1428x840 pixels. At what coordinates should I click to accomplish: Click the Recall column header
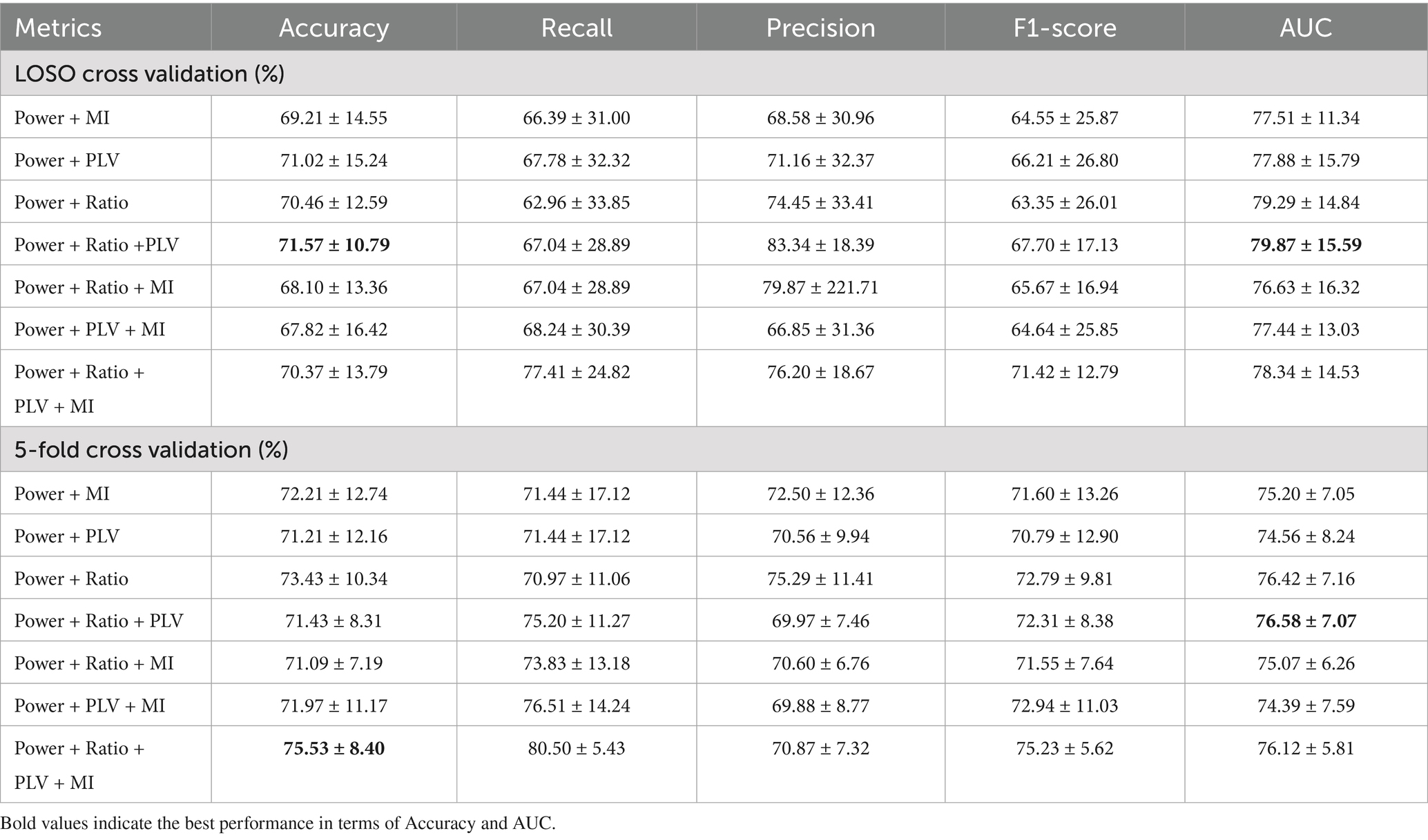(x=576, y=28)
